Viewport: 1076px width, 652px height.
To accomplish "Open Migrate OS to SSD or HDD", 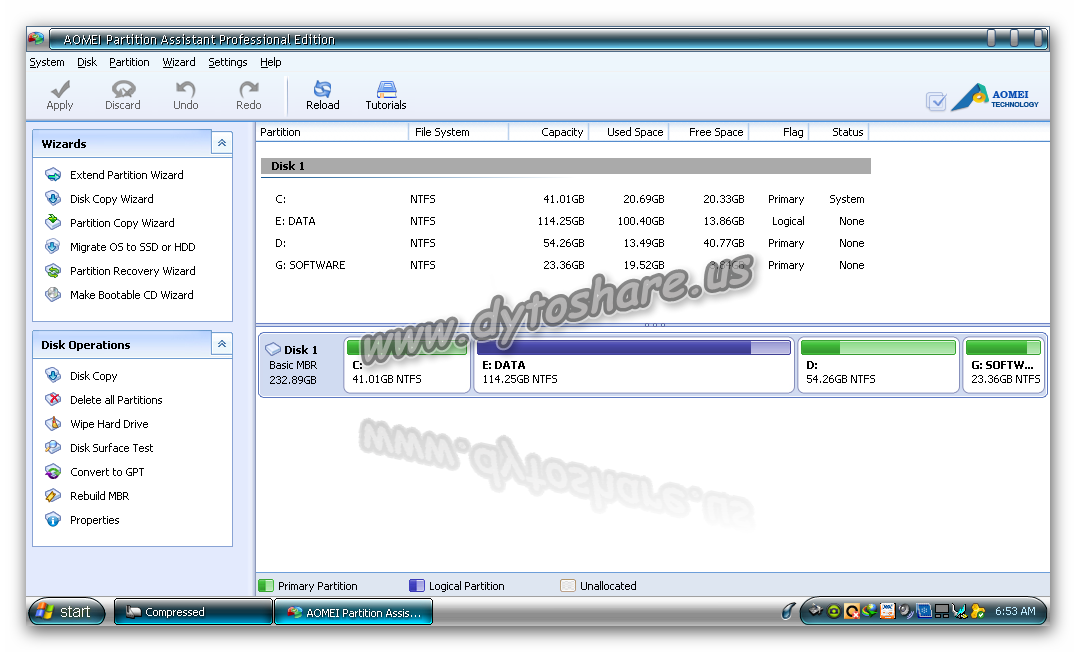I will pos(132,247).
